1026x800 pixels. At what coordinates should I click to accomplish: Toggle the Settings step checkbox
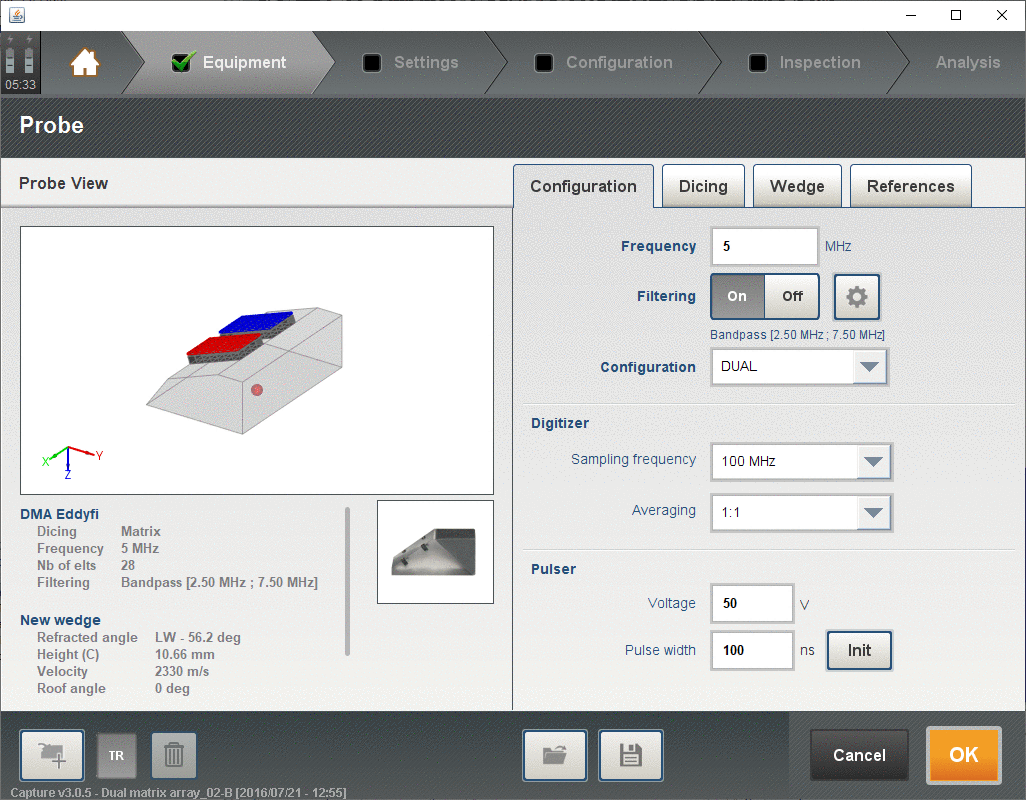tap(372, 62)
